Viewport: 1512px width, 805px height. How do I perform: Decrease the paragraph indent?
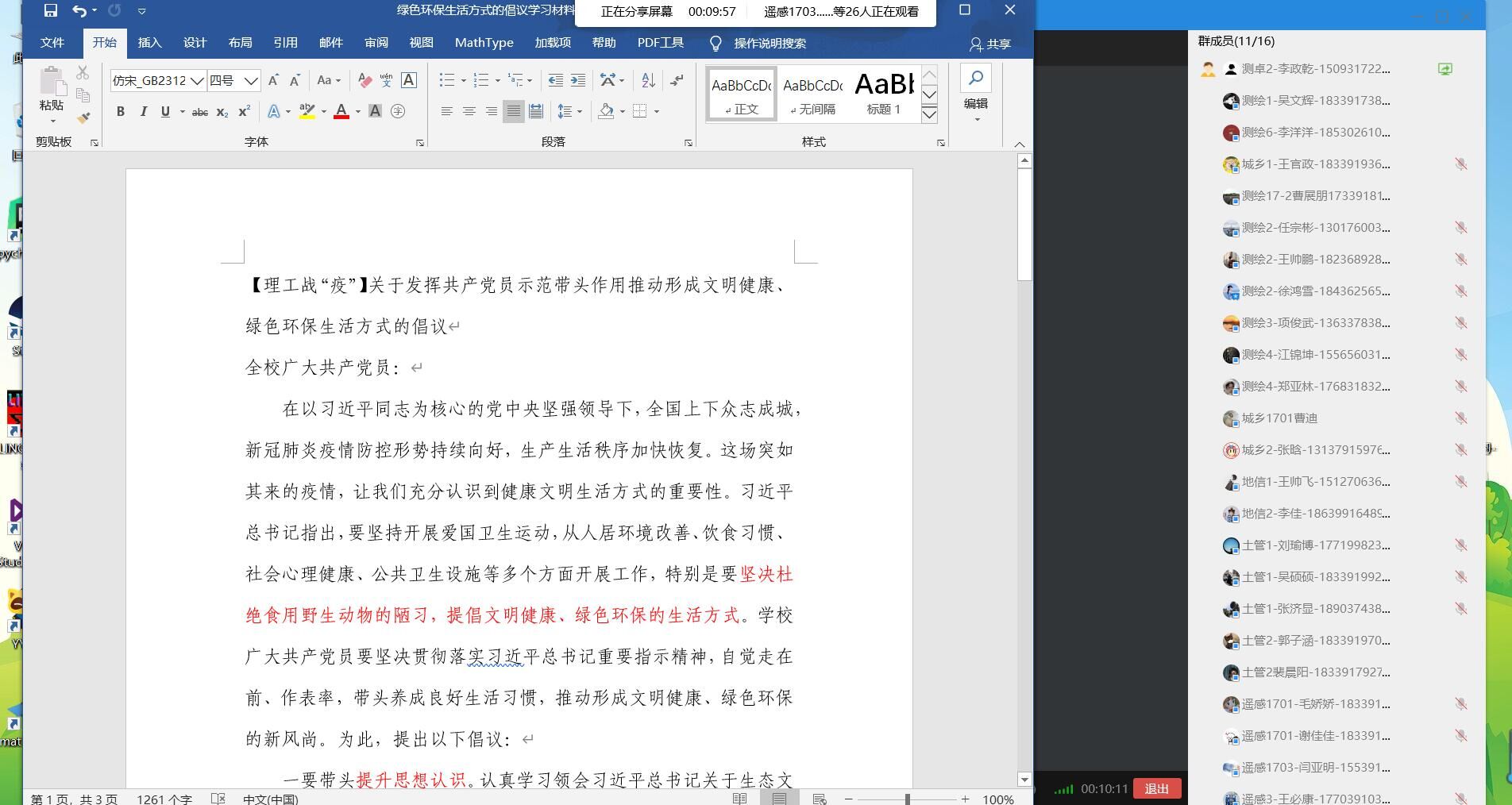tap(556, 80)
